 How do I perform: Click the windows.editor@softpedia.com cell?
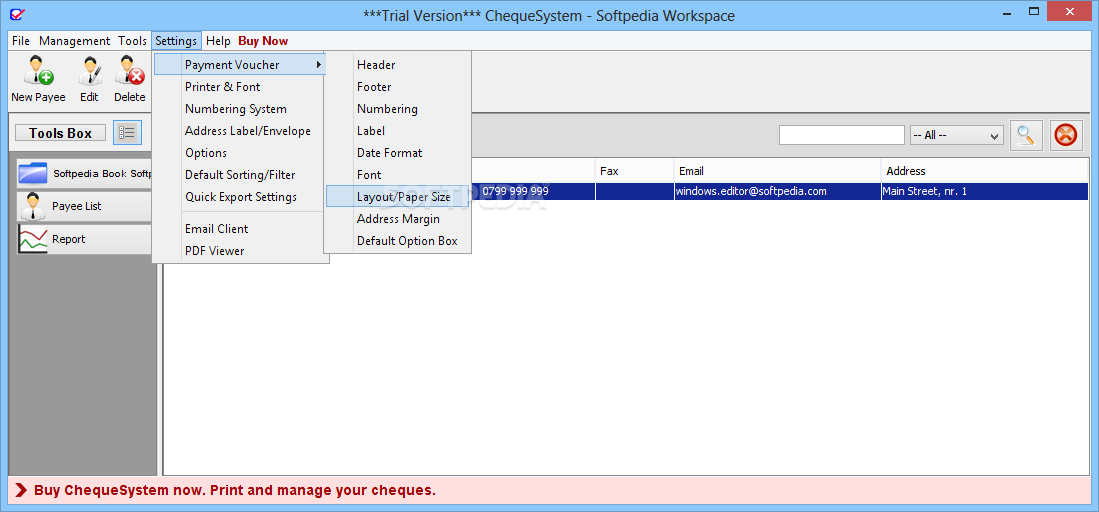click(x=777, y=191)
